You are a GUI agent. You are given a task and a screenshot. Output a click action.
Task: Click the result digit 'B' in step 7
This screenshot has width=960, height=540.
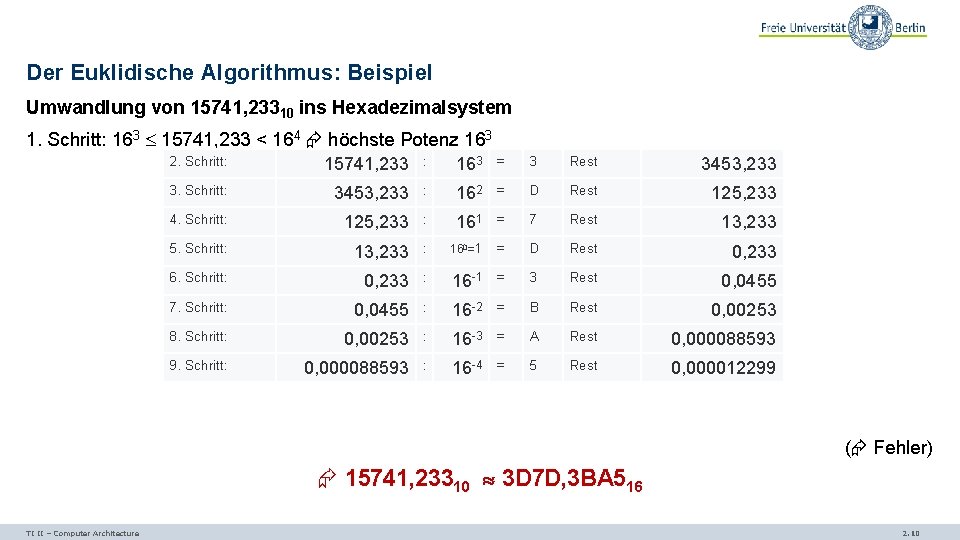[x=534, y=307]
